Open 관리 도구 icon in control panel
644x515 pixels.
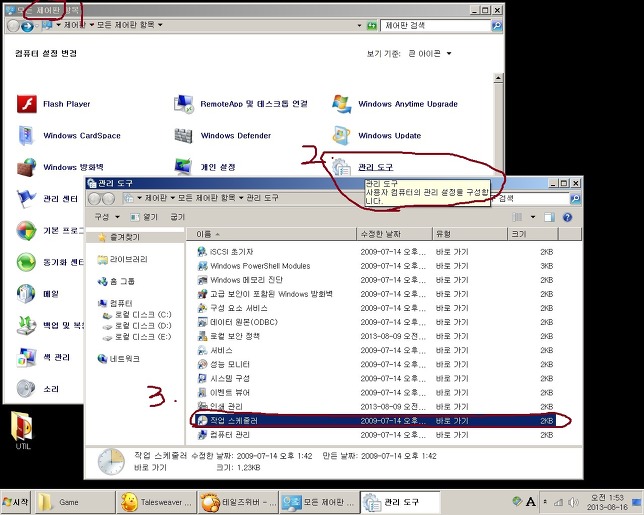[x=341, y=167]
